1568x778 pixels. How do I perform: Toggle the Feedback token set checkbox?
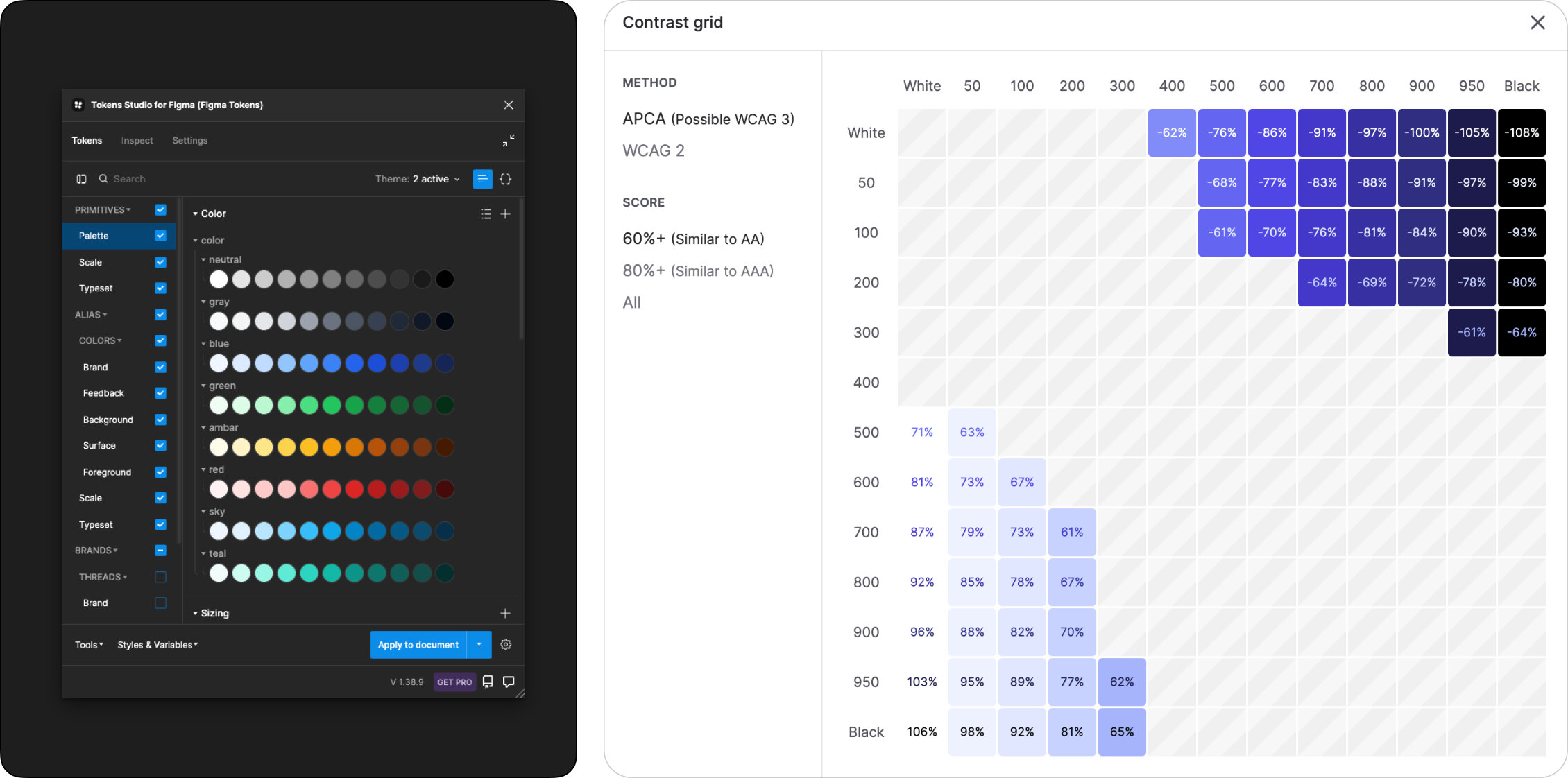(x=160, y=393)
